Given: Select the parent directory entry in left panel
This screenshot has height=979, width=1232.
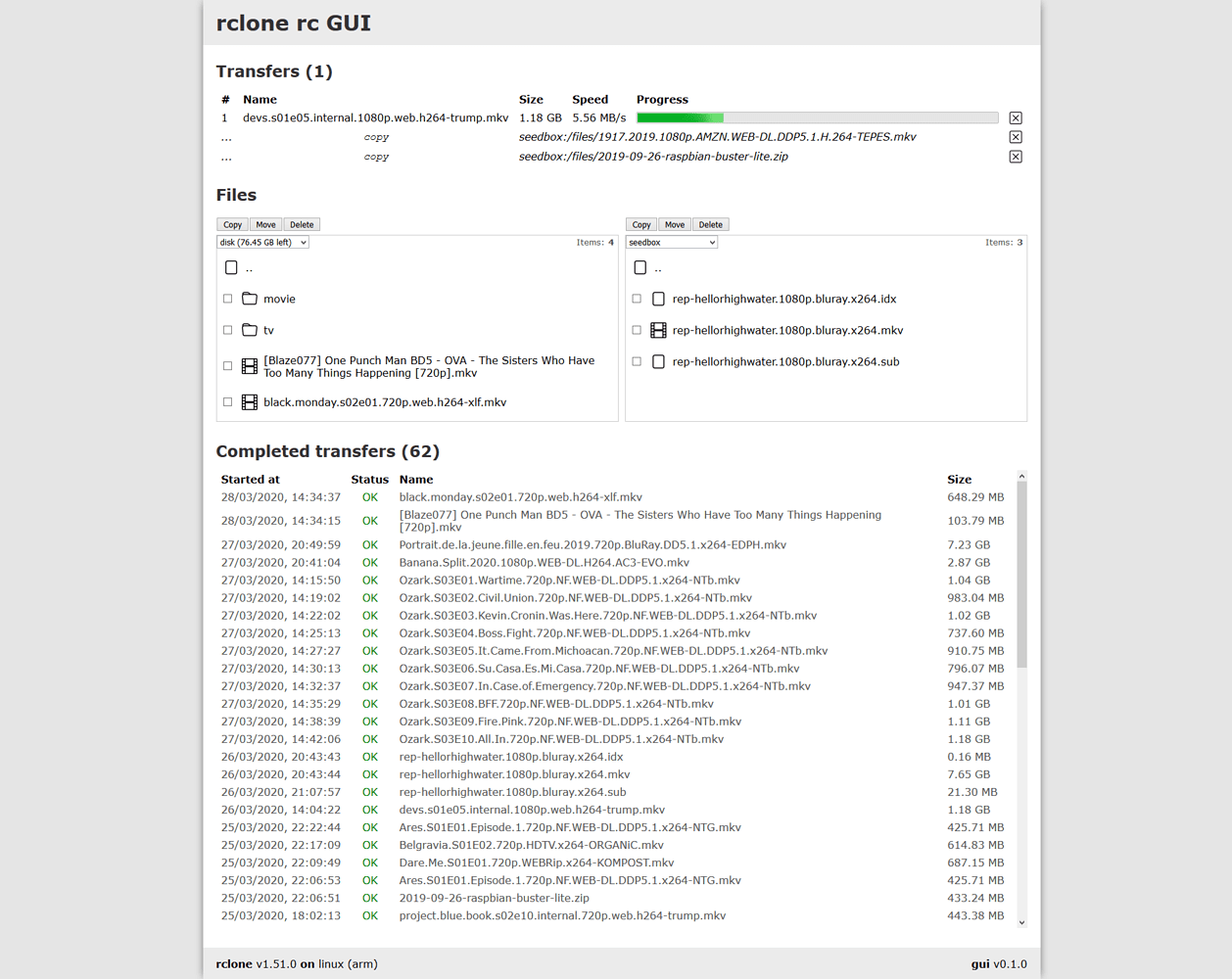Looking at the screenshot, I should click(232, 266).
